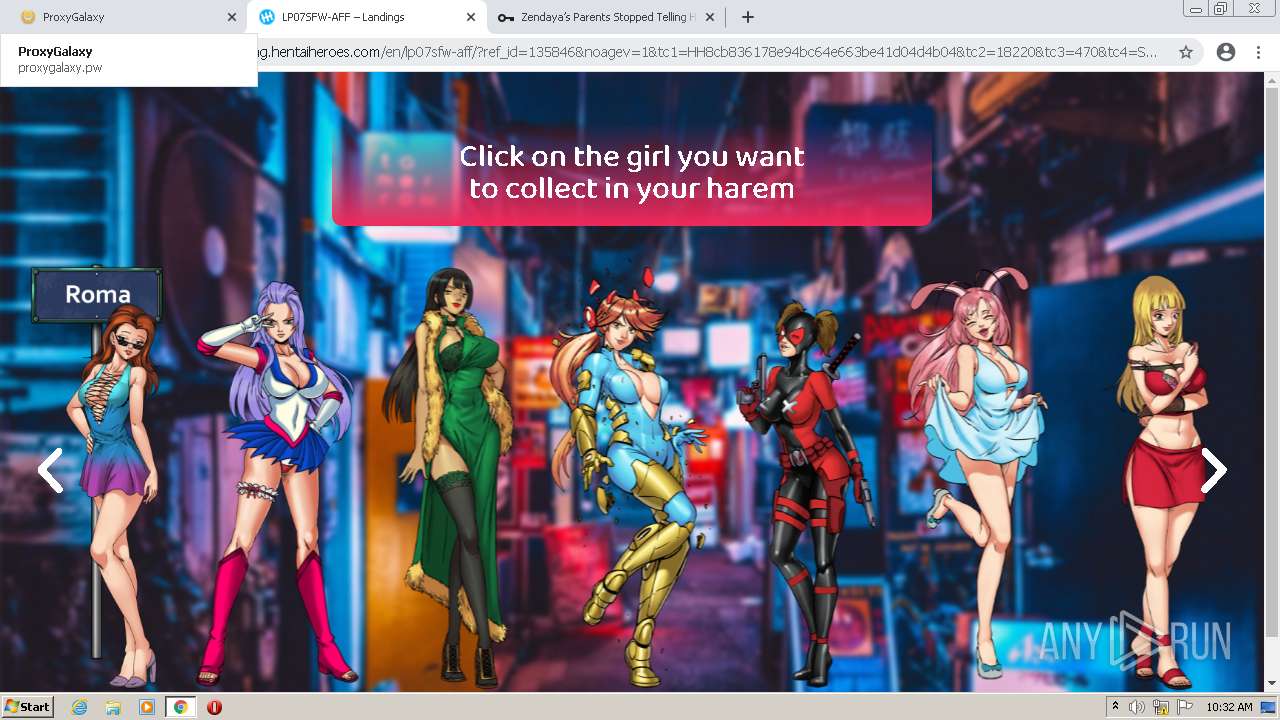Launch Internet Explorer from the taskbar
This screenshot has height=720, width=1280.
(x=80, y=707)
